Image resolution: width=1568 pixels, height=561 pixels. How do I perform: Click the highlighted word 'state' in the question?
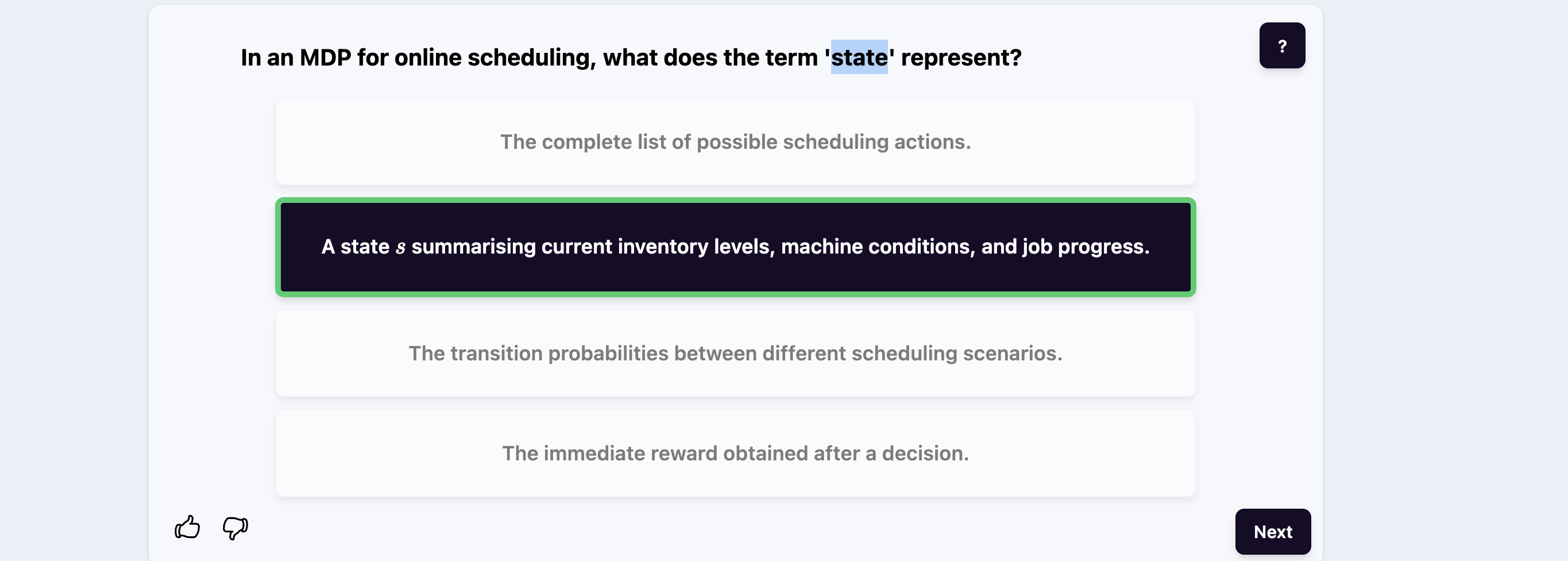(859, 58)
